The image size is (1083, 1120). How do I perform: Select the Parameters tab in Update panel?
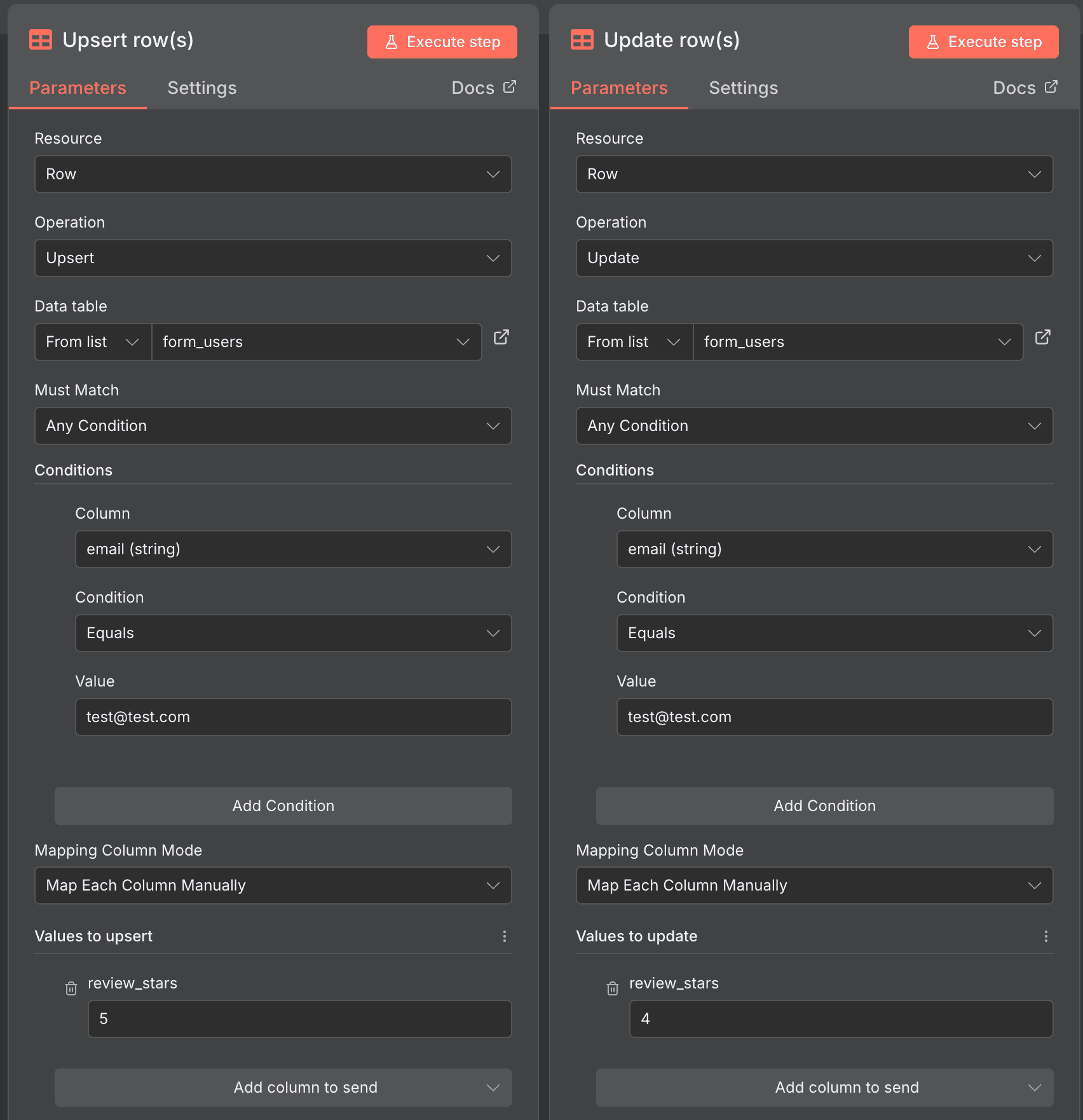[x=619, y=88]
